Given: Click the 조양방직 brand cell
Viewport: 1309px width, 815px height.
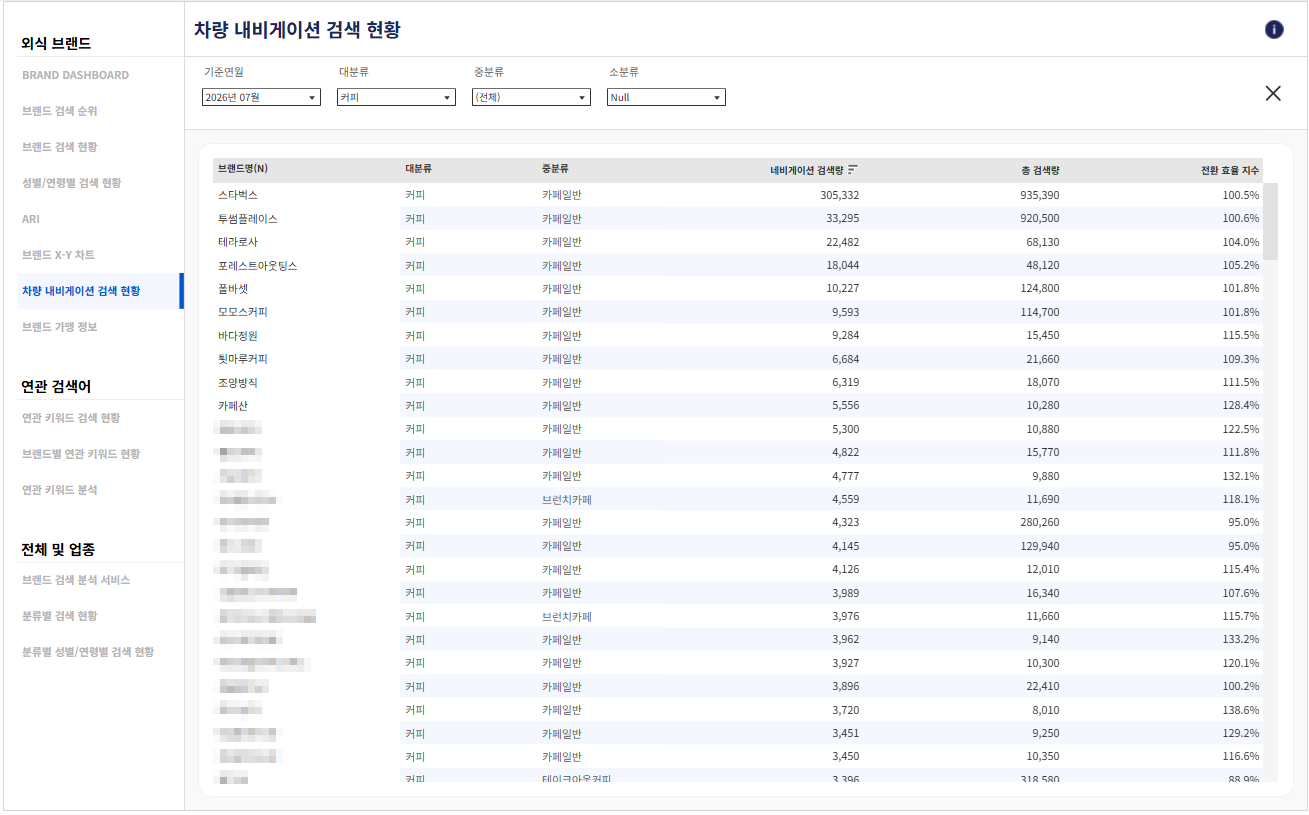Looking at the screenshot, I should tap(237, 383).
